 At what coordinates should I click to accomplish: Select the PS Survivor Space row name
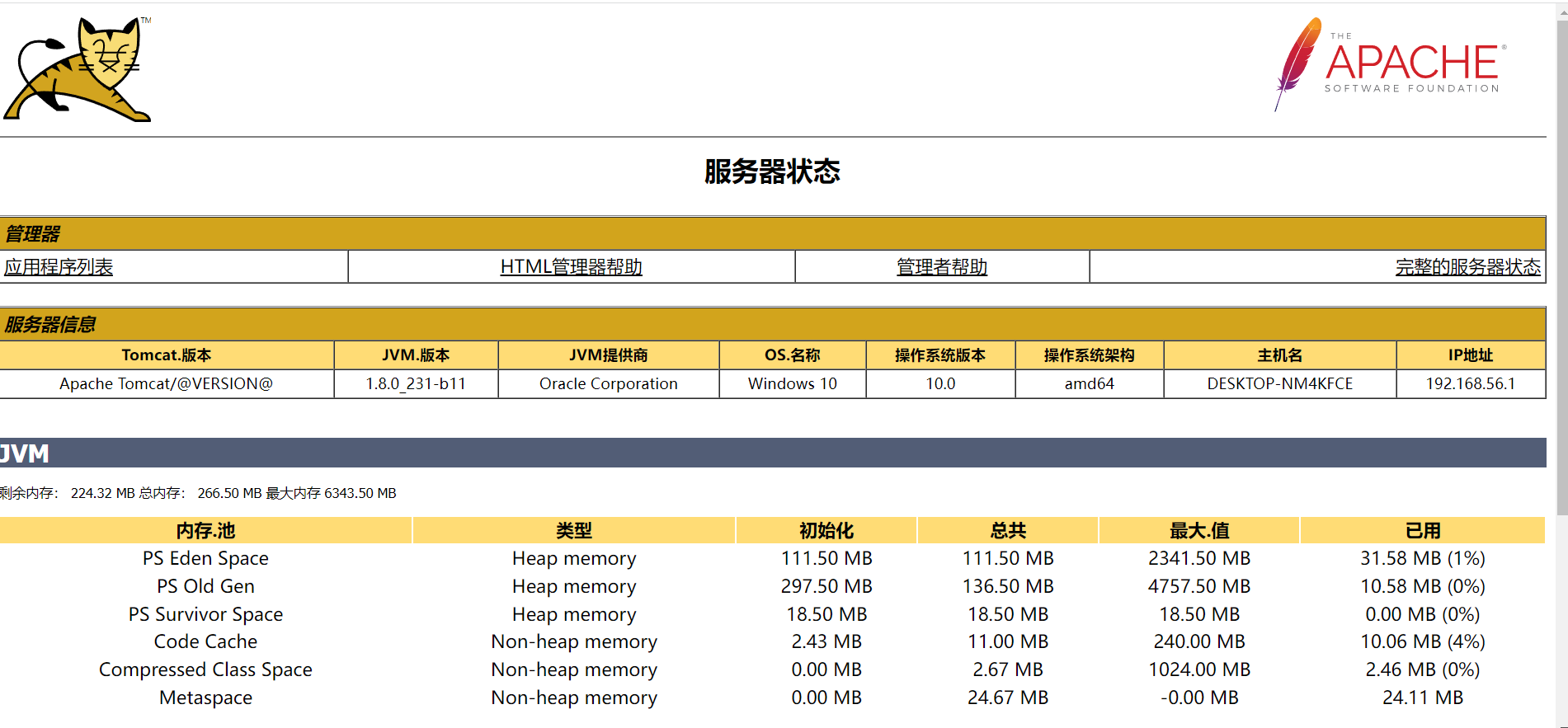point(205,614)
